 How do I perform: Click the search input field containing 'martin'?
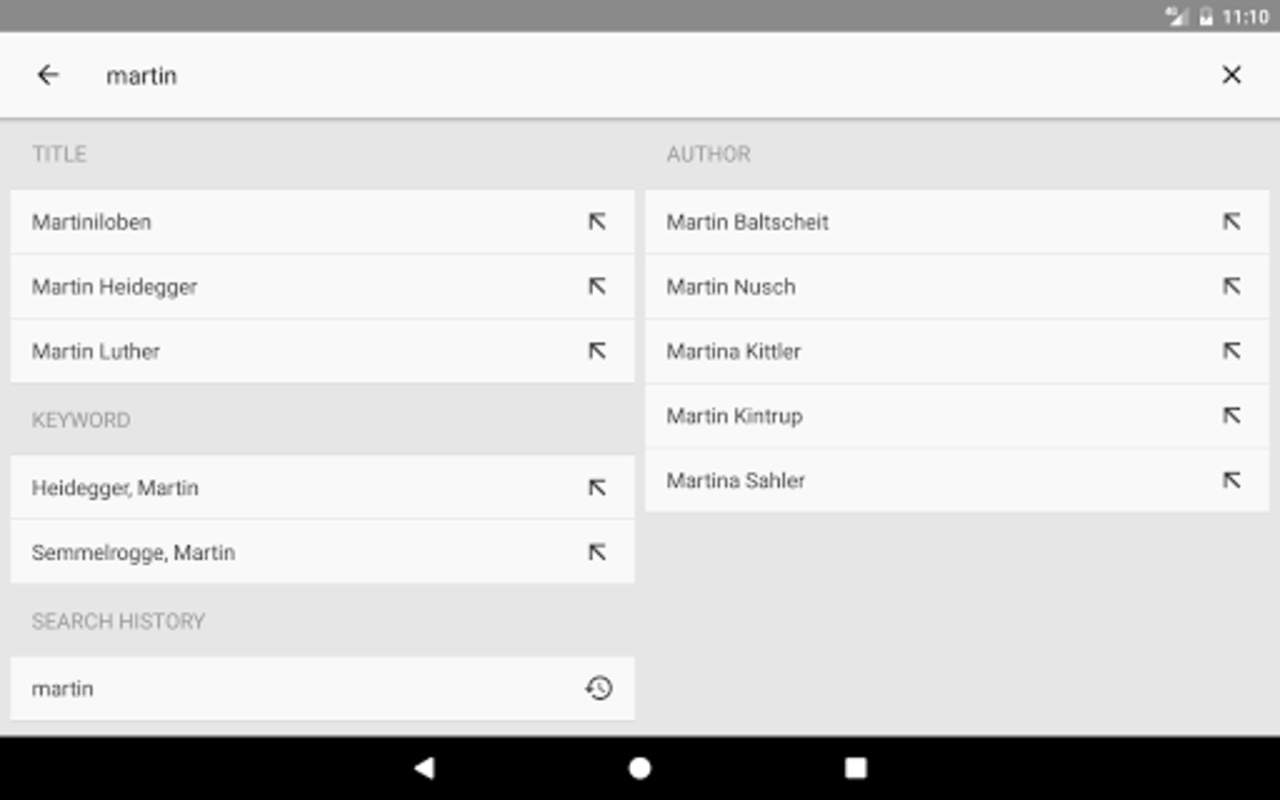tap(640, 75)
